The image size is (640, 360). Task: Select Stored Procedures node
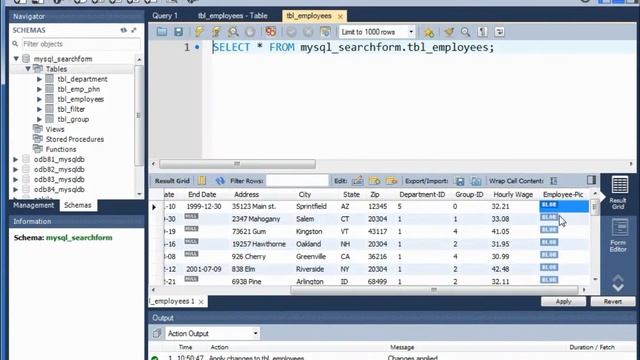pyautogui.click(x=75, y=139)
